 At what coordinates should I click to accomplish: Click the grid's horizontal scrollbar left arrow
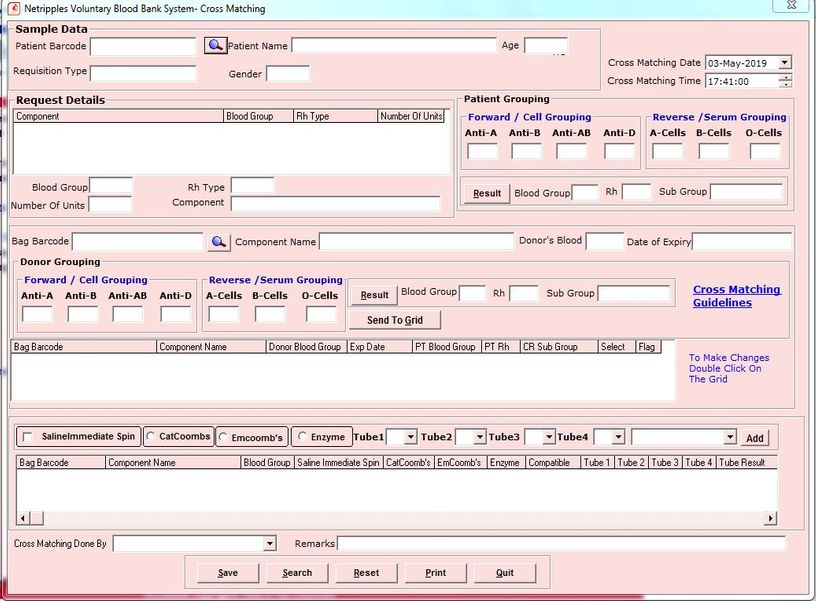(x=23, y=518)
